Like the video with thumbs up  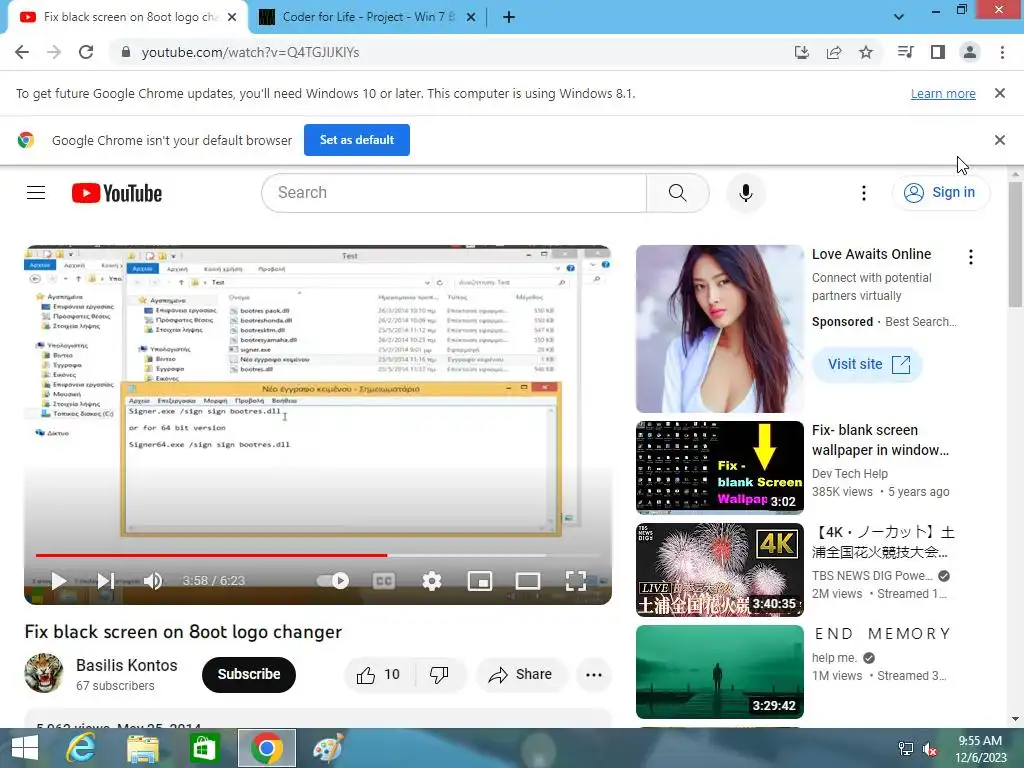(x=379, y=675)
